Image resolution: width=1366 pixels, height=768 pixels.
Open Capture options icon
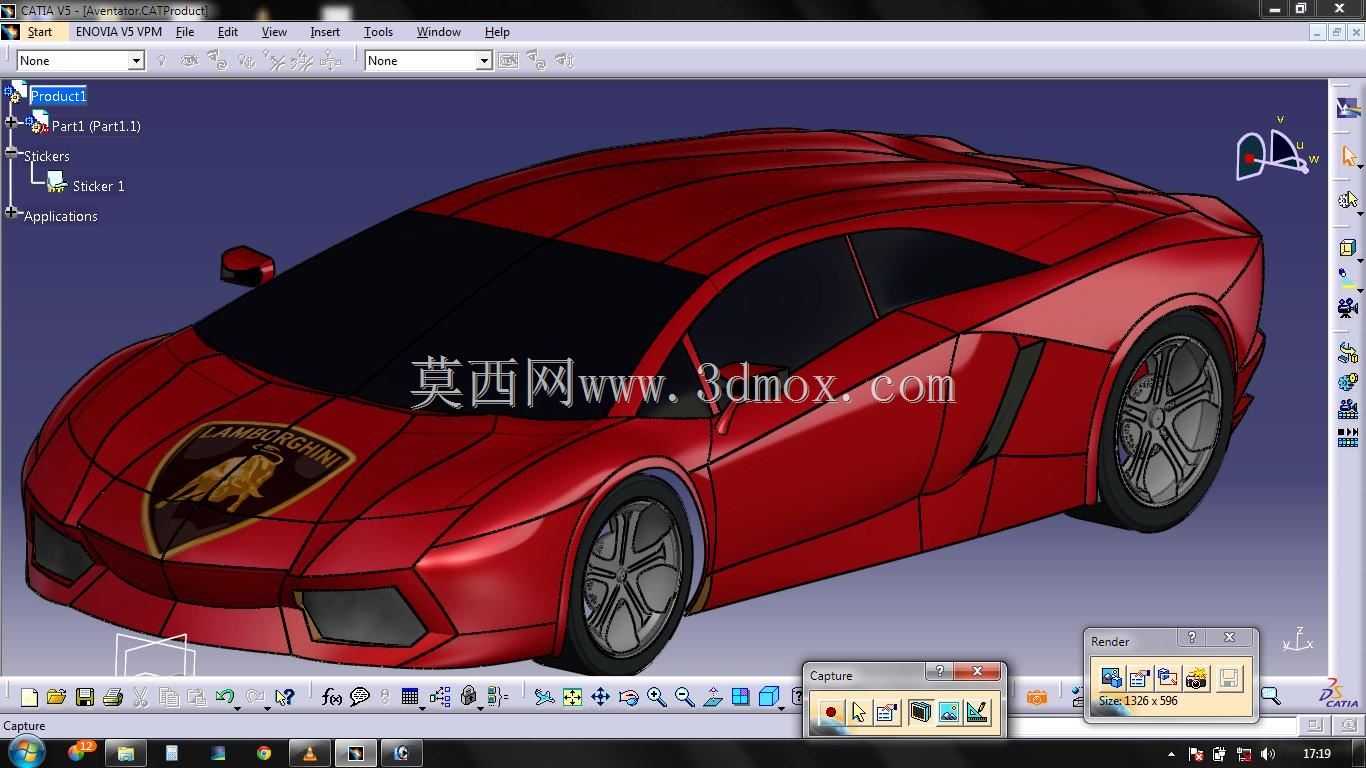pos(886,712)
